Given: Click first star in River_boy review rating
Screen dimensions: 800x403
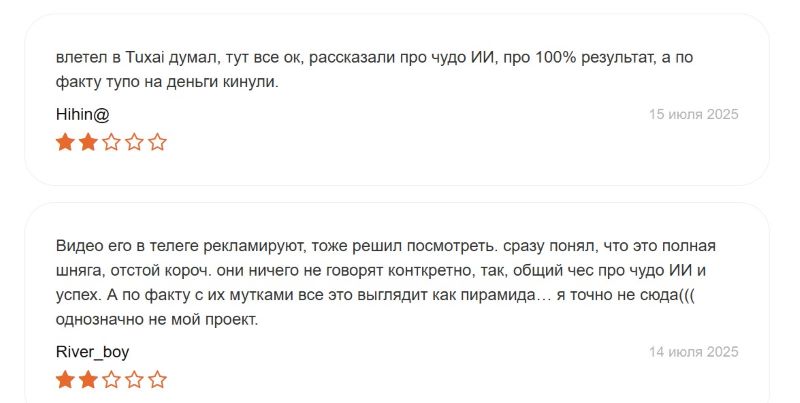Looking at the screenshot, I should pos(65,380).
